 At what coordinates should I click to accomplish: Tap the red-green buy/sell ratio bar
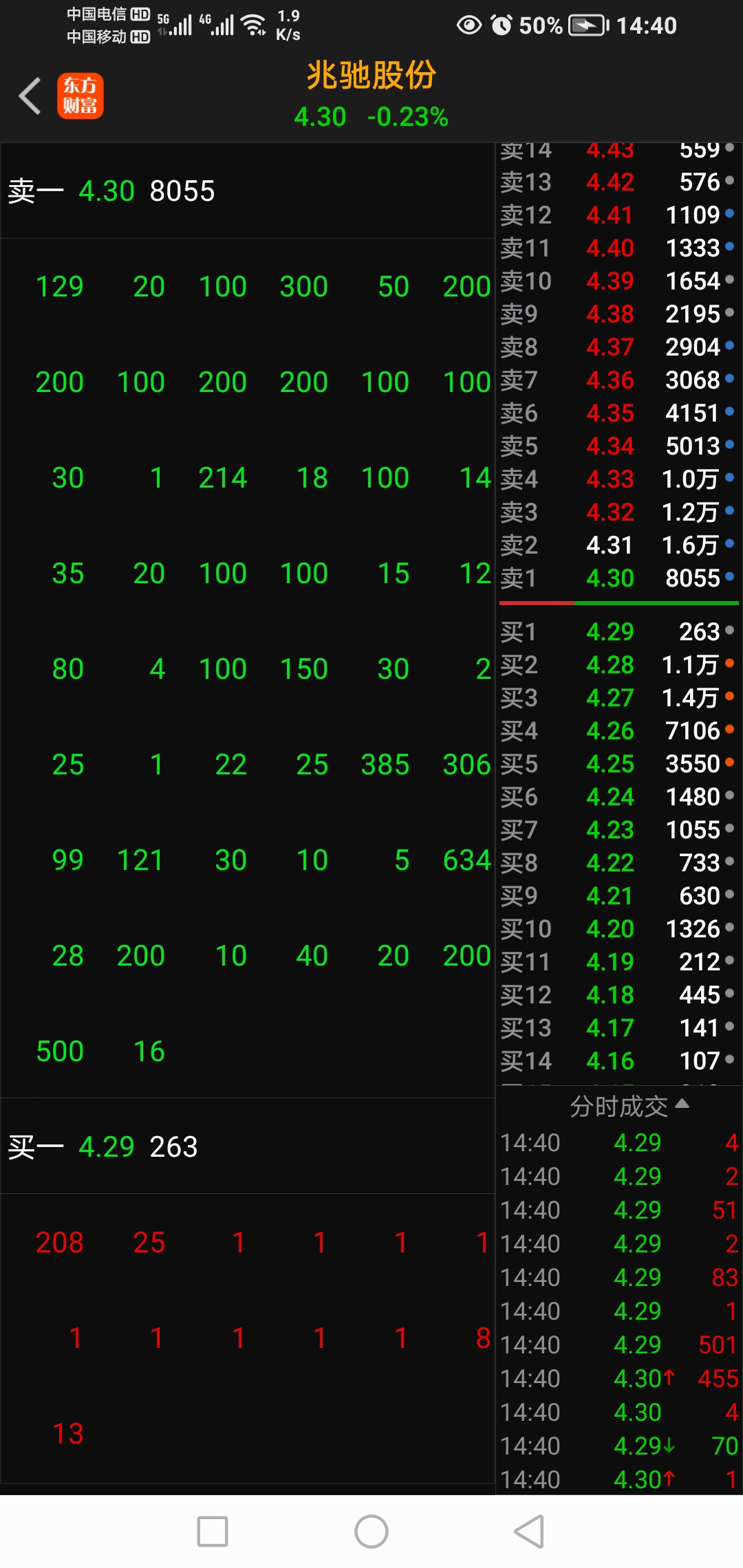click(618, 603)
